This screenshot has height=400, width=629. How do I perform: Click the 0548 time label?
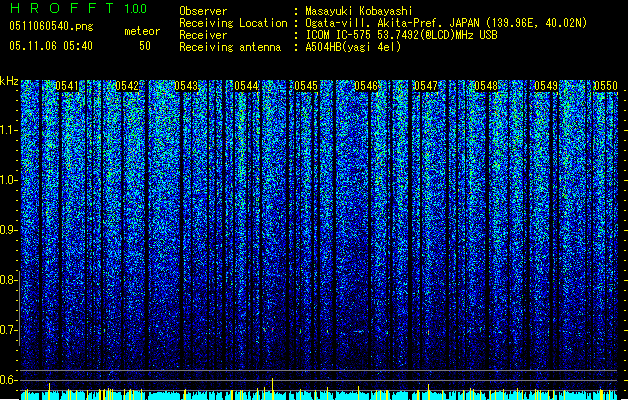click(x=486, y=86)
